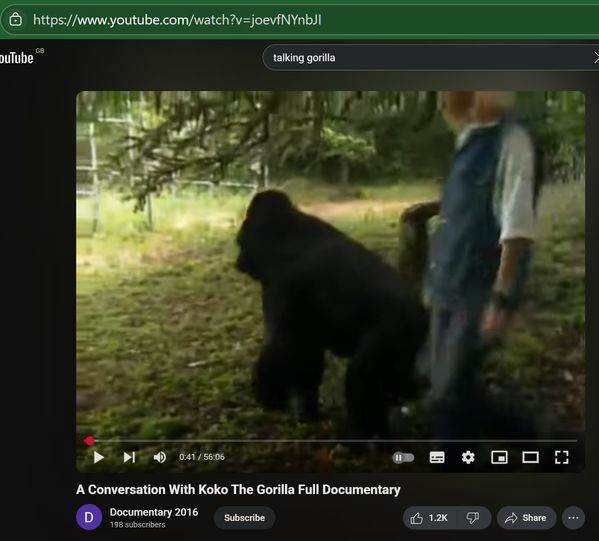
Task: Like the video with thumbs up
Action: (x=428, y=518)
